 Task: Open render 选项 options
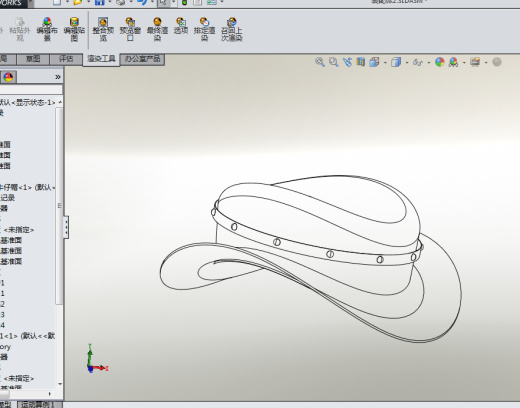(x=181, y=26)
